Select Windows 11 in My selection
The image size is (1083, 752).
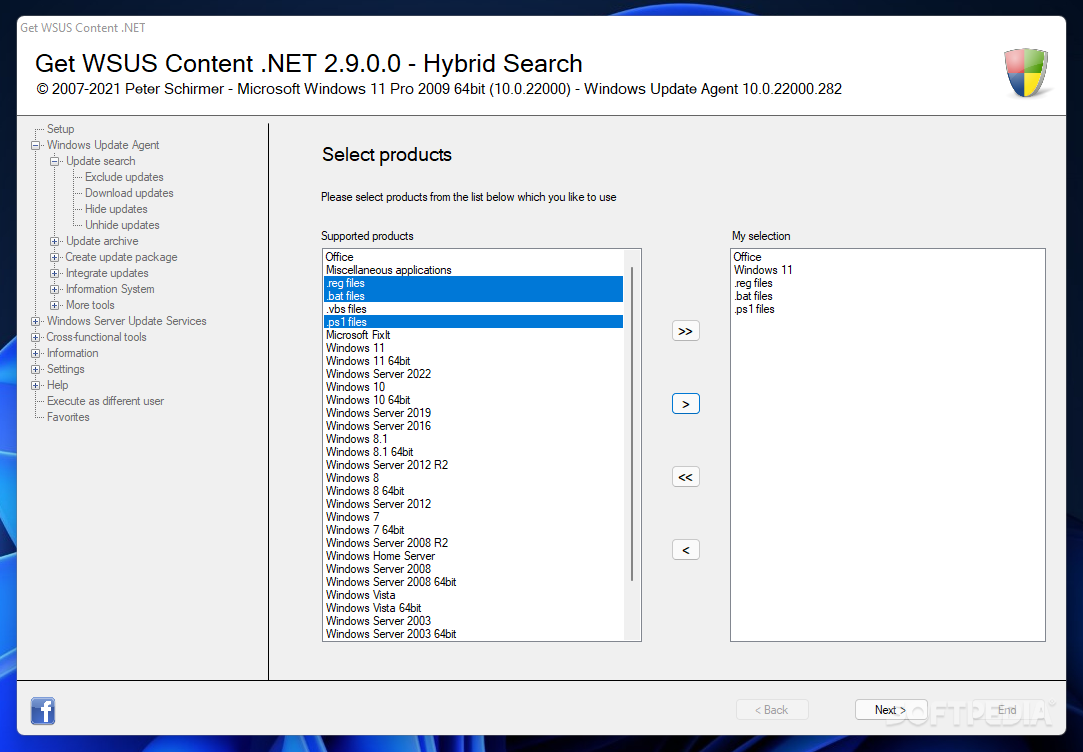click(888, 270)
